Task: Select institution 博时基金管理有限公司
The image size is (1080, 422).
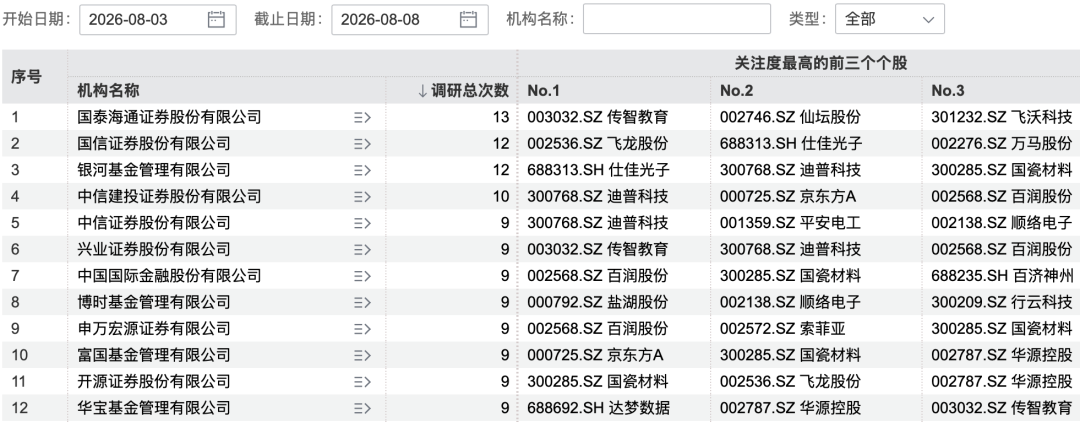Action: click(154, 302)
